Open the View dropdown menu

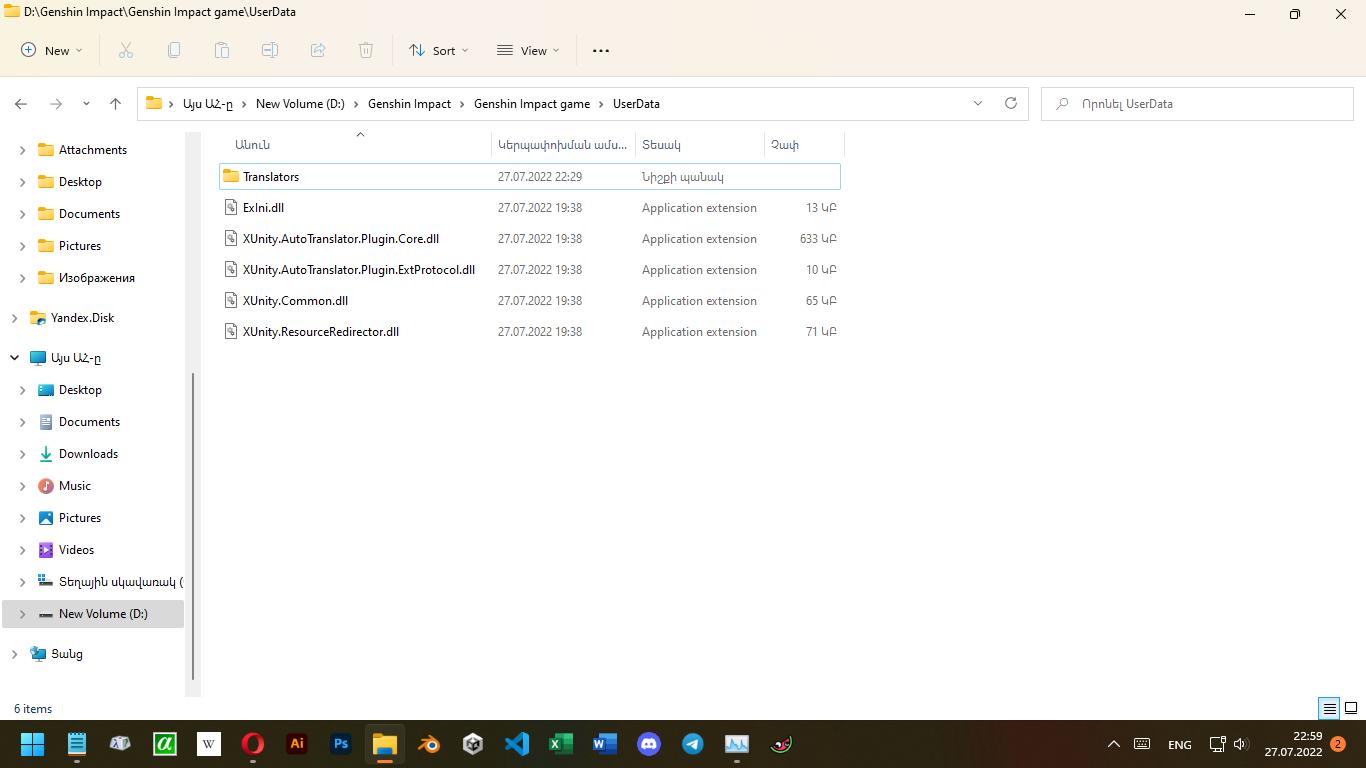coord(528,50)
